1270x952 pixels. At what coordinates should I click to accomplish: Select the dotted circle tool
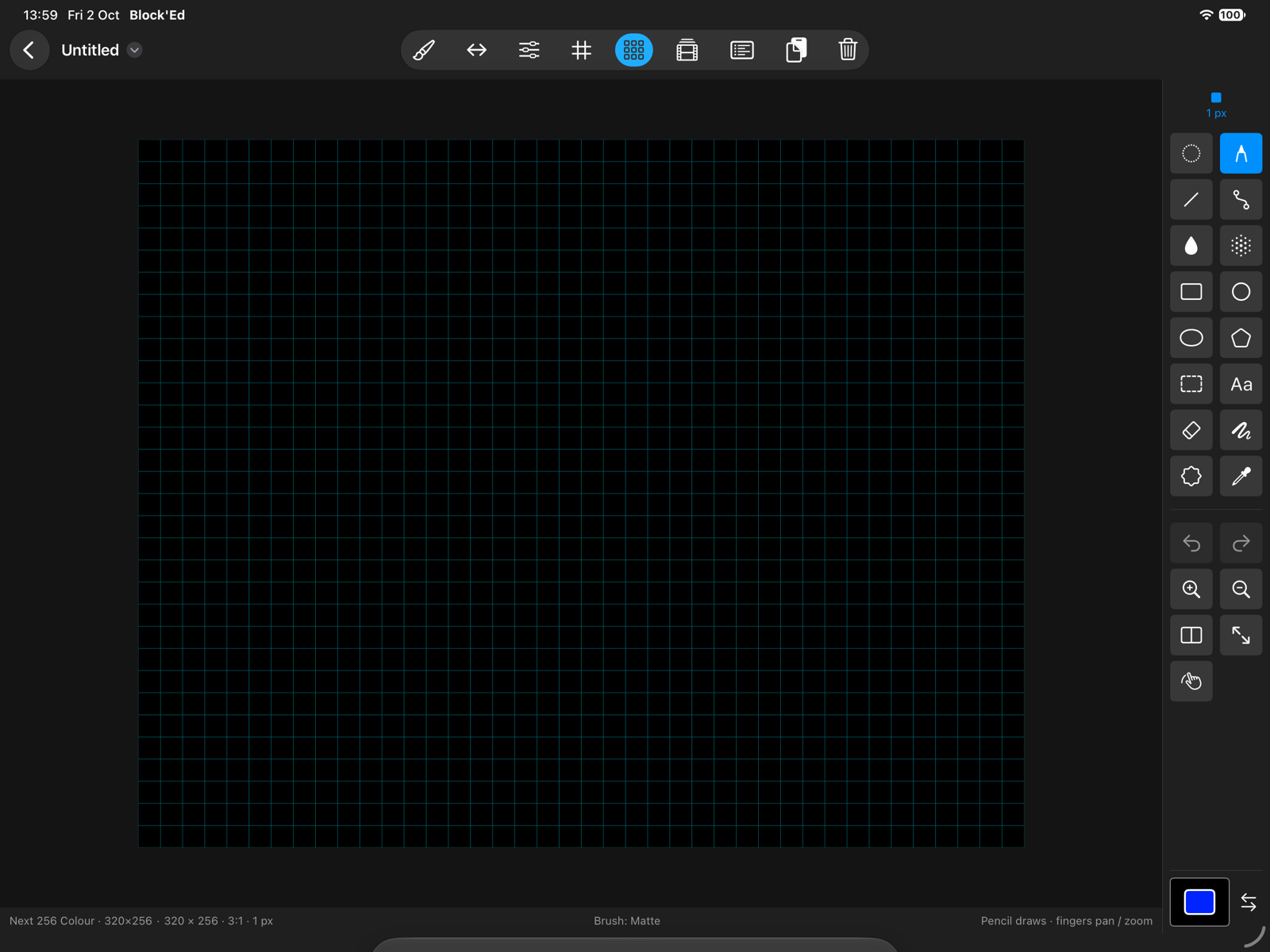1191,153
